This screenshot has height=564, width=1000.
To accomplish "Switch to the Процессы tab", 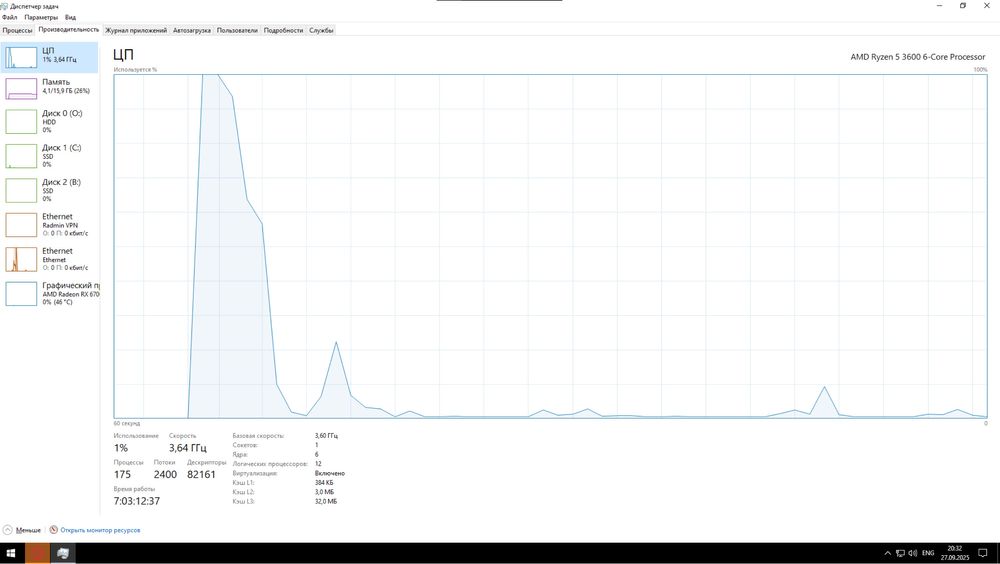I will tap(17, 30).
